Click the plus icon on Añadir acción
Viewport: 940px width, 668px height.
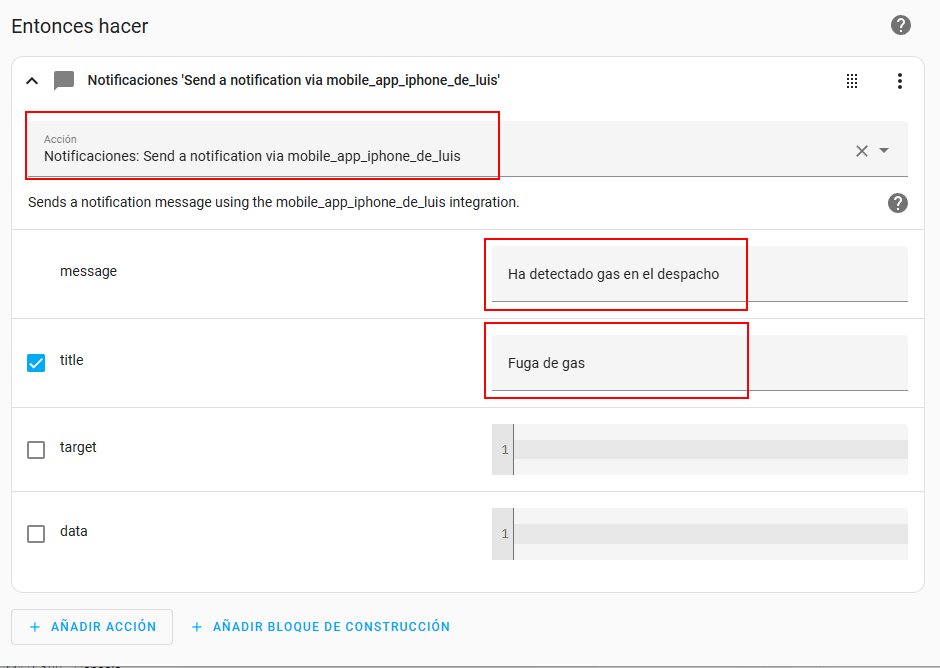pos(35,627)
